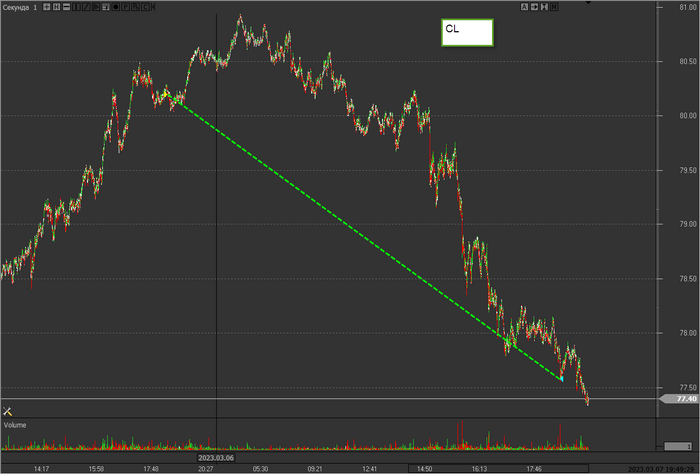The height and width of the screenshot is (474, 700).
Task: Toggle the P button in the toolbar
Action: click(126, 7)
